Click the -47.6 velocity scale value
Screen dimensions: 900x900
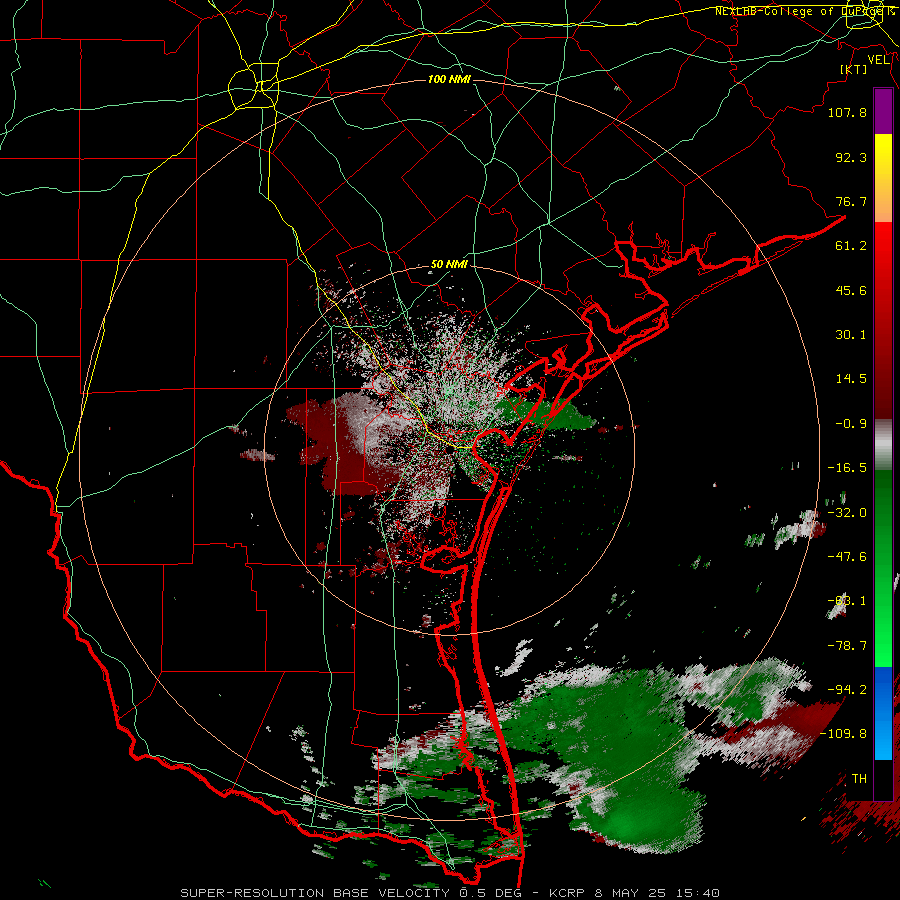pos(847,557)
